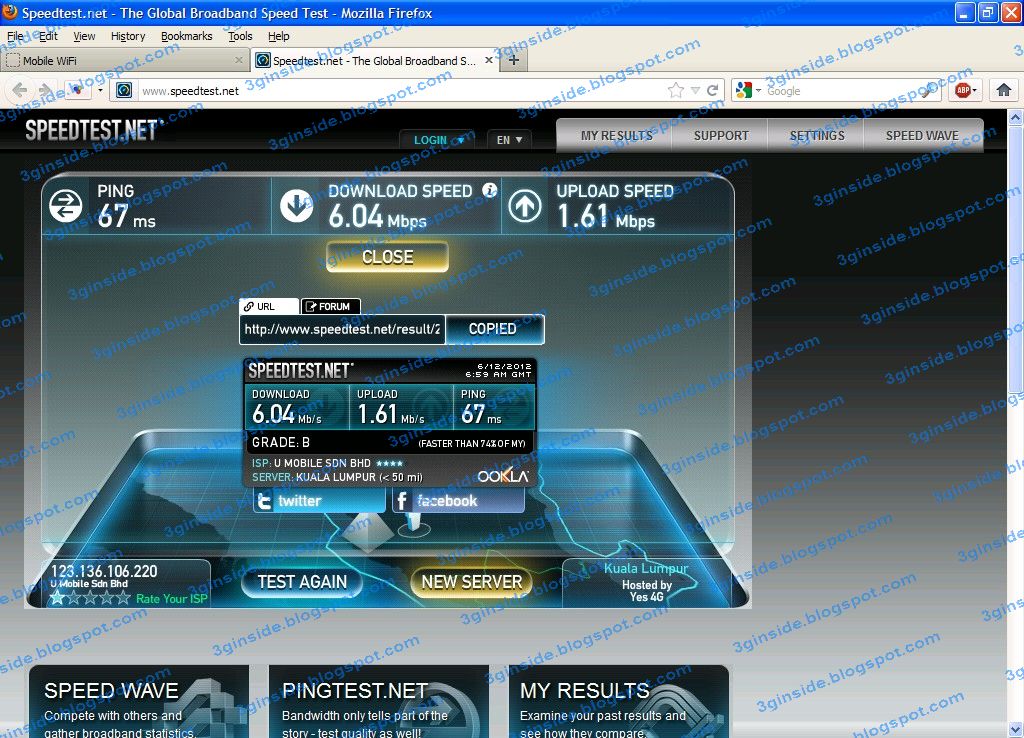Open the SUPPORT page

(x=721, y=135)
